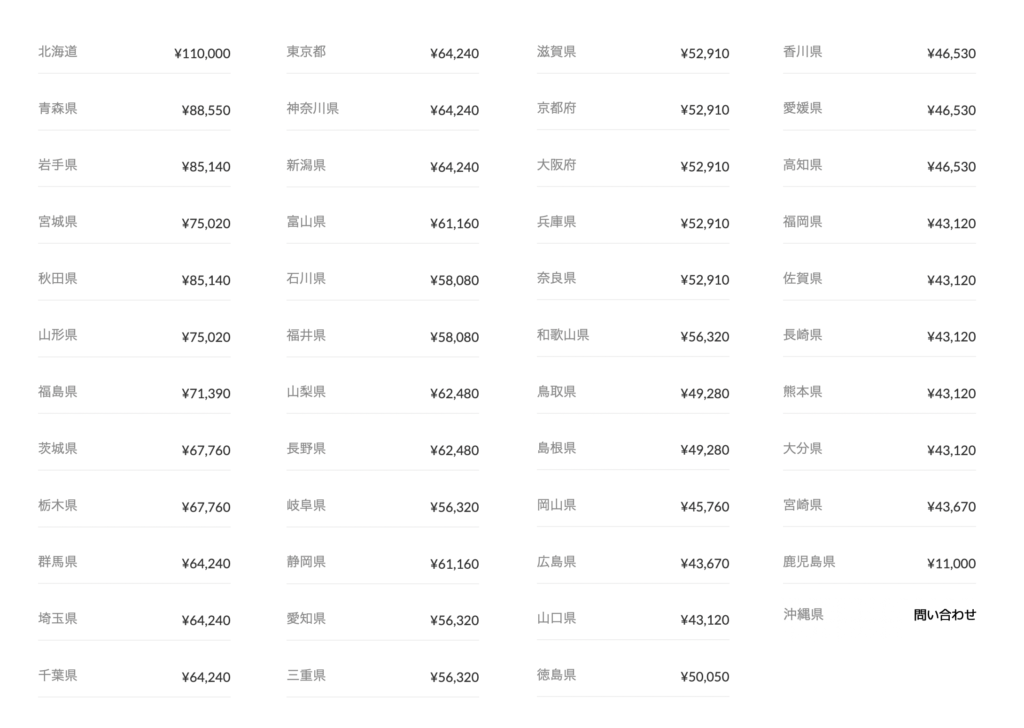
Task: Click the ¥50,050 price
Action: pyautogui.click(x=705, y=677)
